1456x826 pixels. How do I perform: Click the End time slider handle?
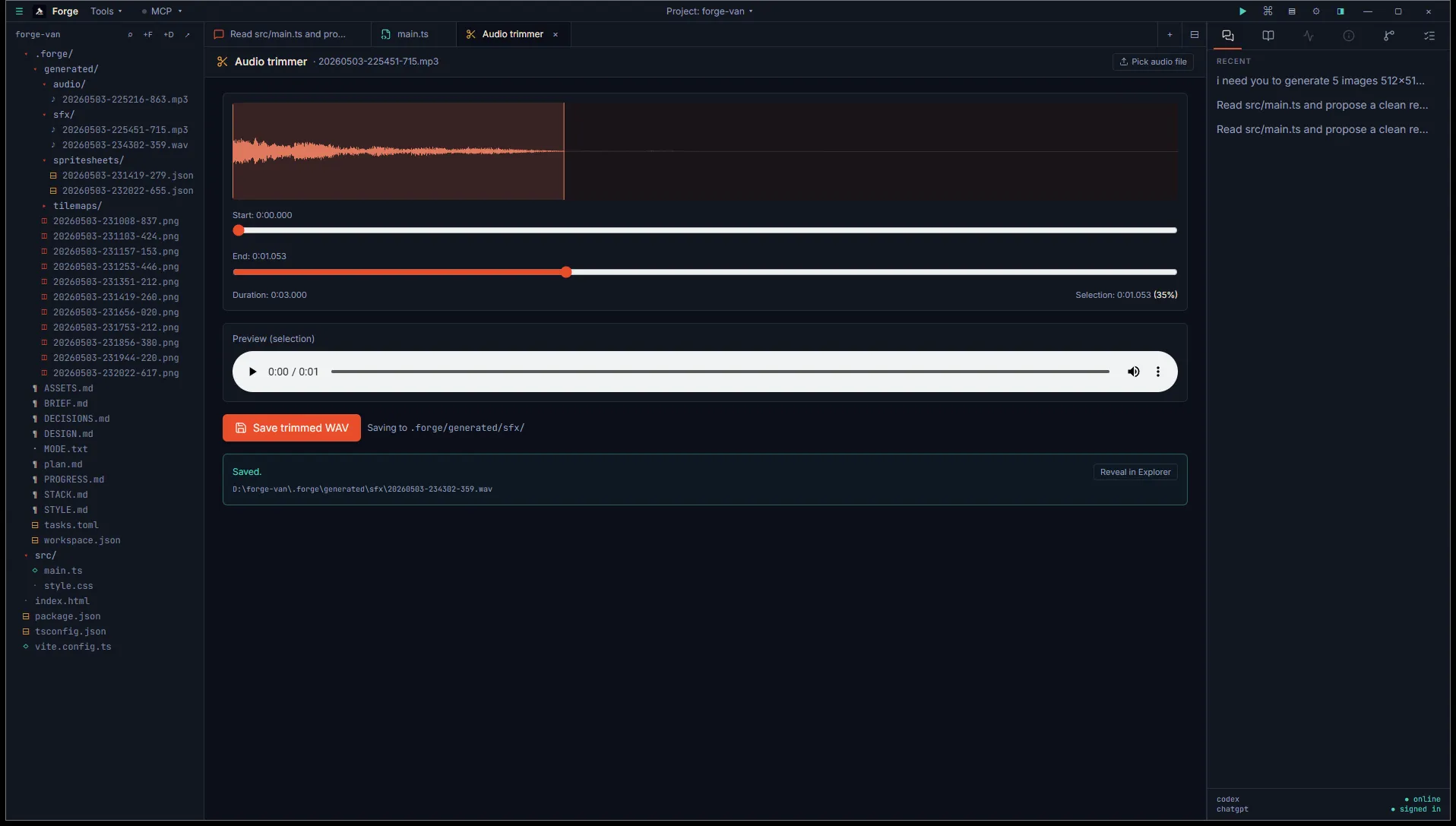pyautogui.click(x=566, y=272)
